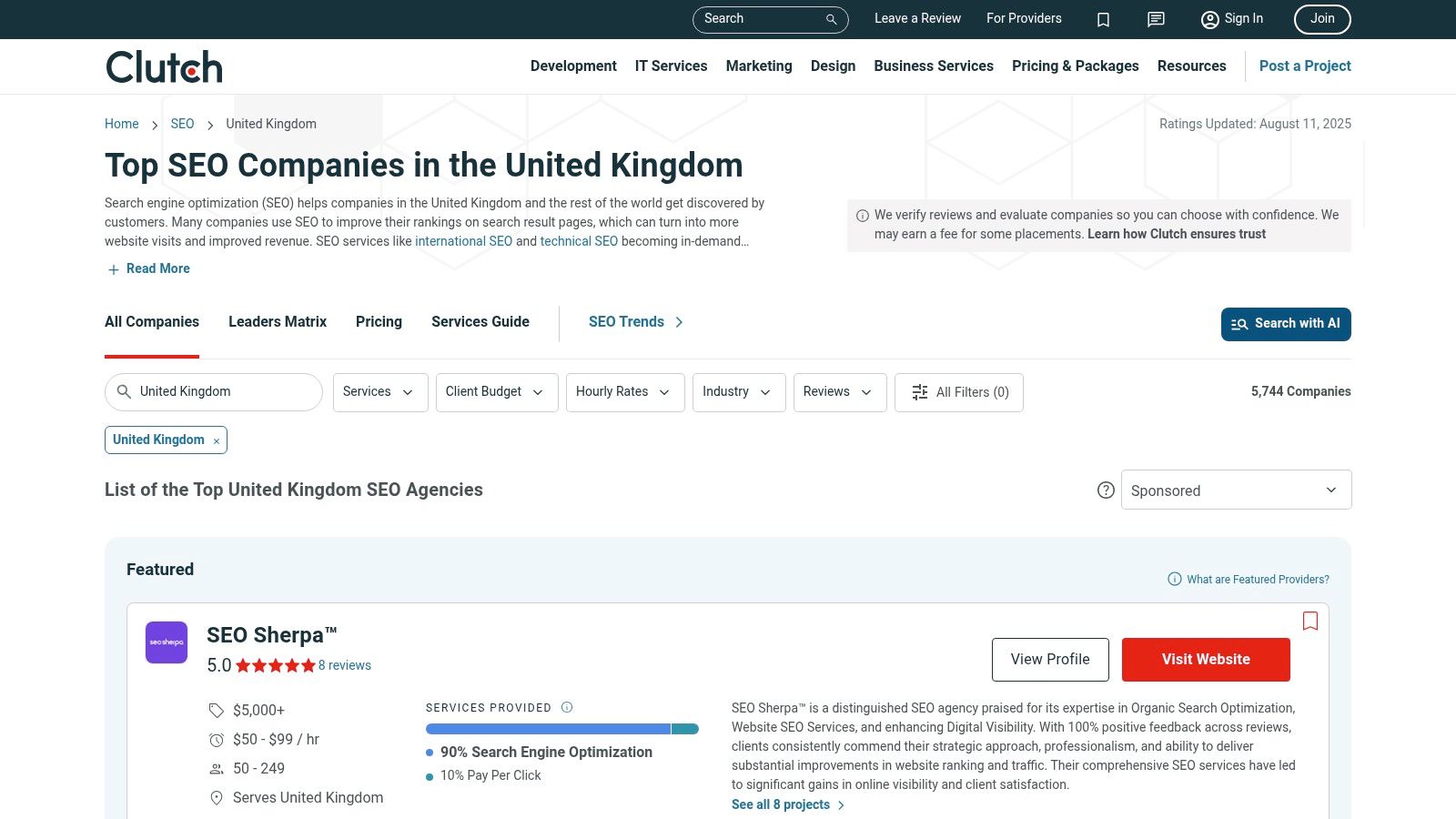Save SEO Sherpa using the bookmark ribbon icon
The width and height of the screenshot is (1456, 819).
point(1310,621)
